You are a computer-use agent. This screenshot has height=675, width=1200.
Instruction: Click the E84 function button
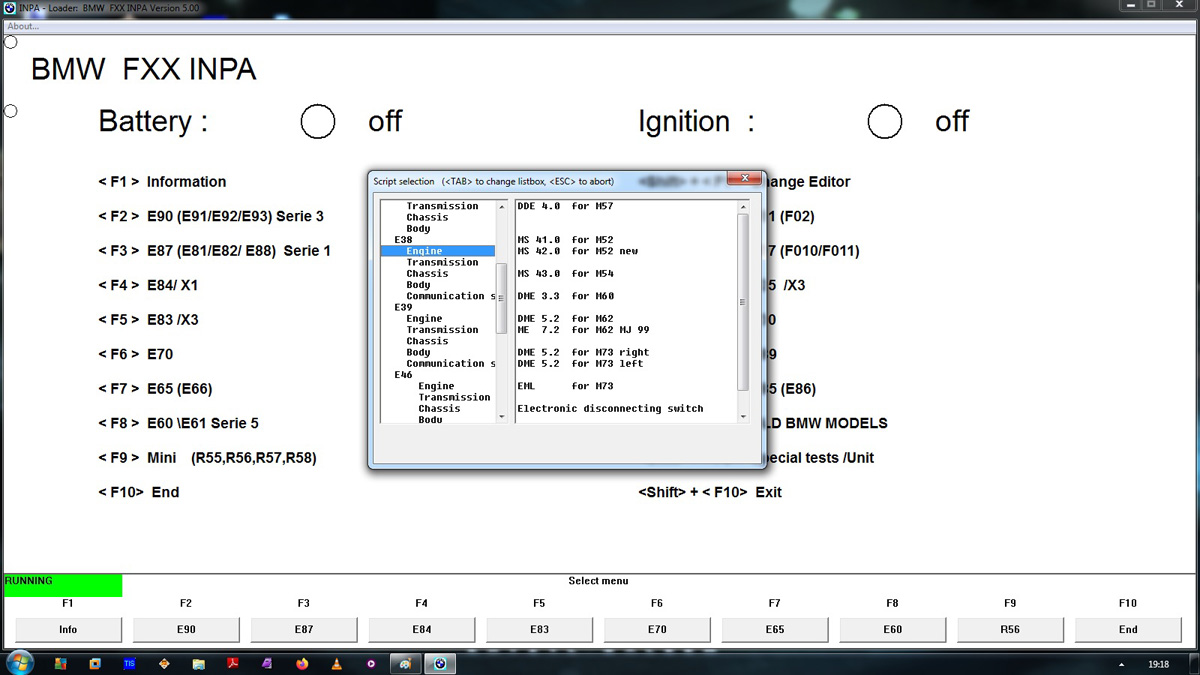422,629
